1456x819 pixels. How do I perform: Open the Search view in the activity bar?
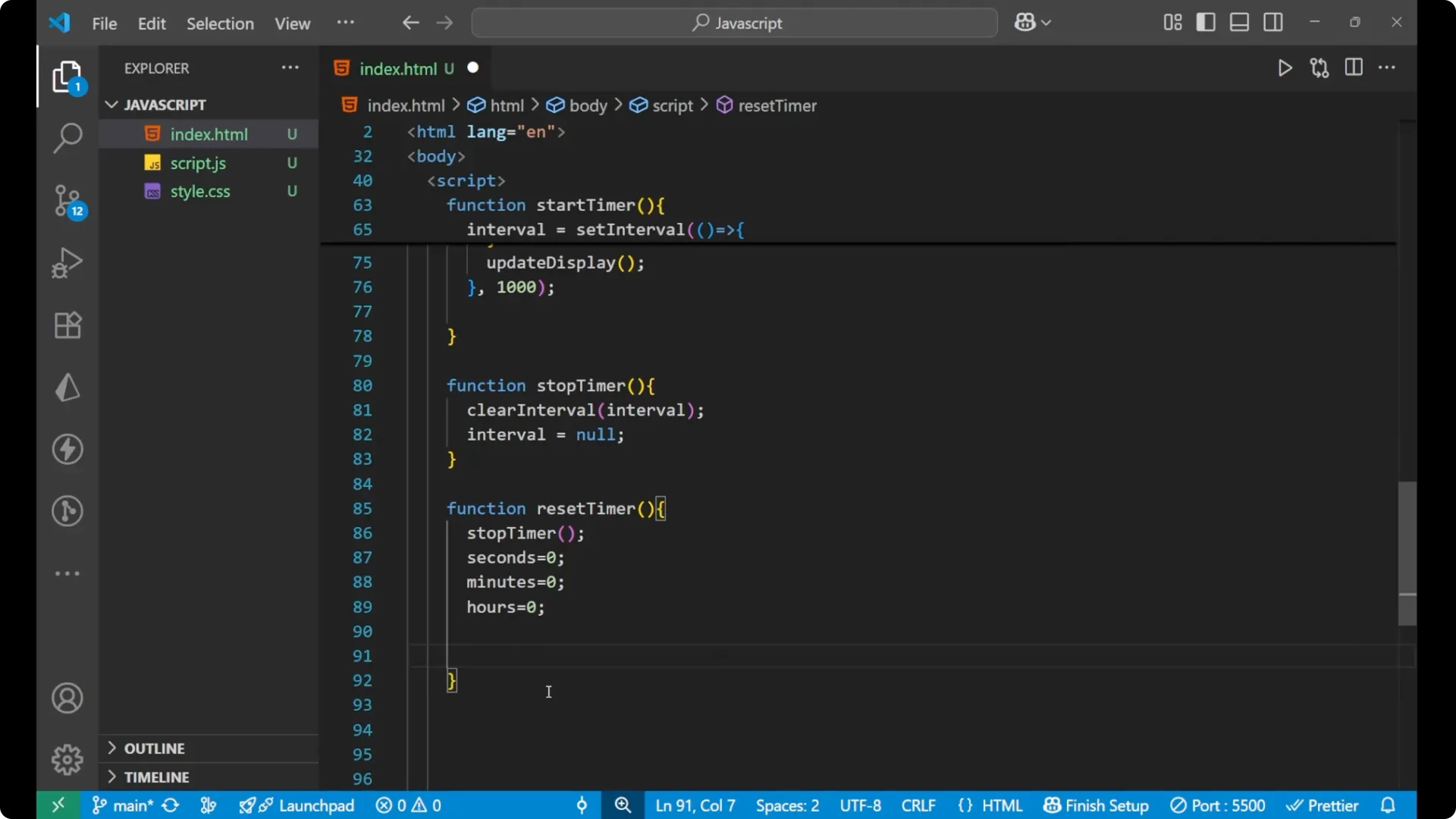pyautogui.click(x=67, y=138)
